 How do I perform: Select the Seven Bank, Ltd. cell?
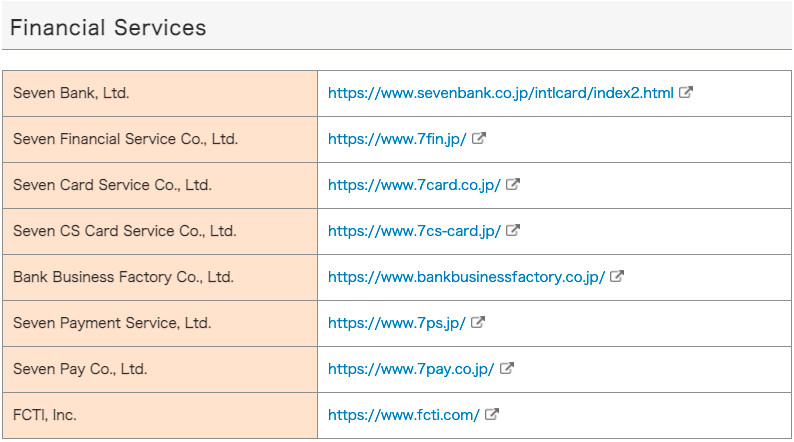160,93
